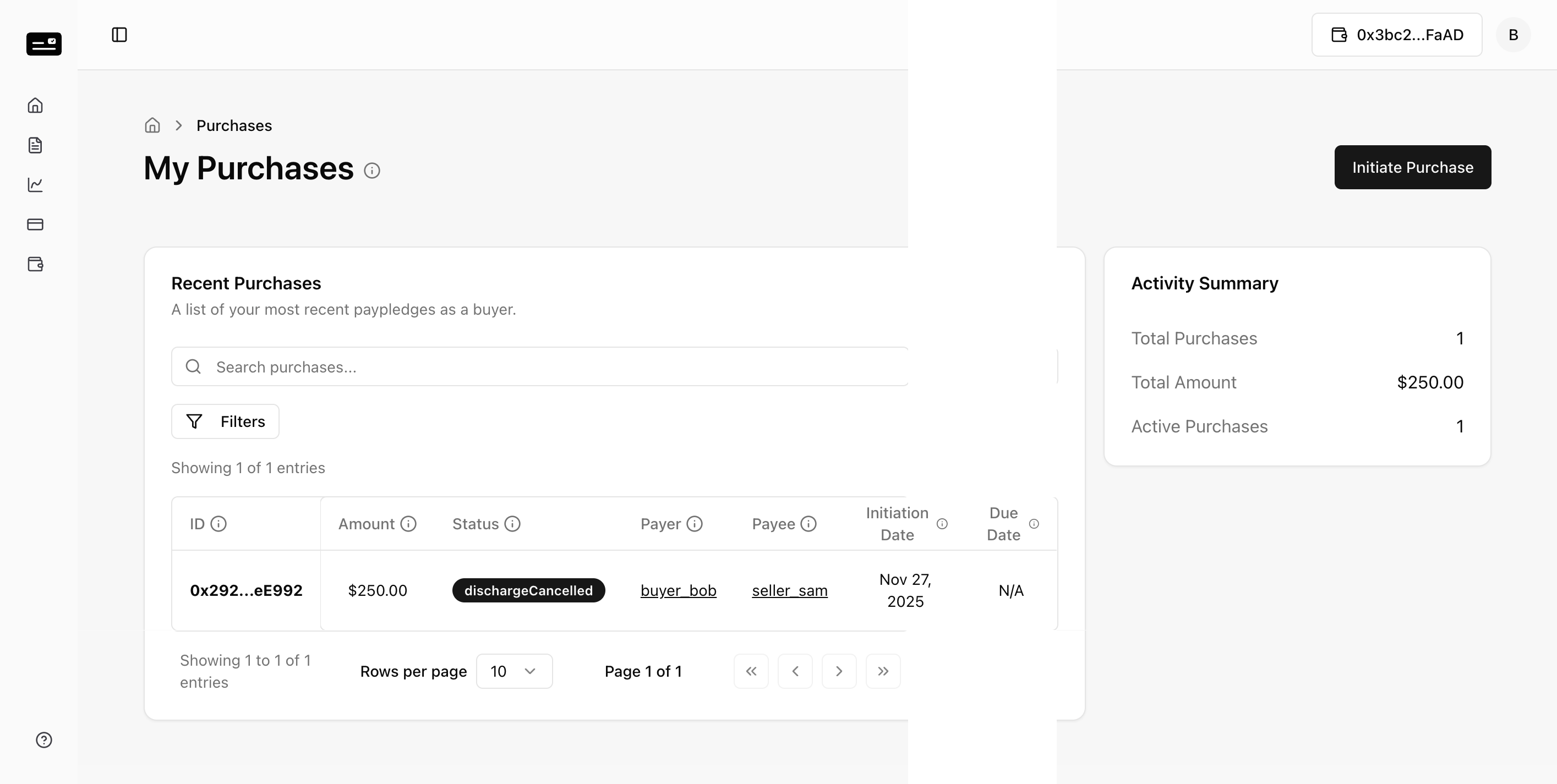
Task: Click the Initiation Date info icon
Action: tap(942, 524)
